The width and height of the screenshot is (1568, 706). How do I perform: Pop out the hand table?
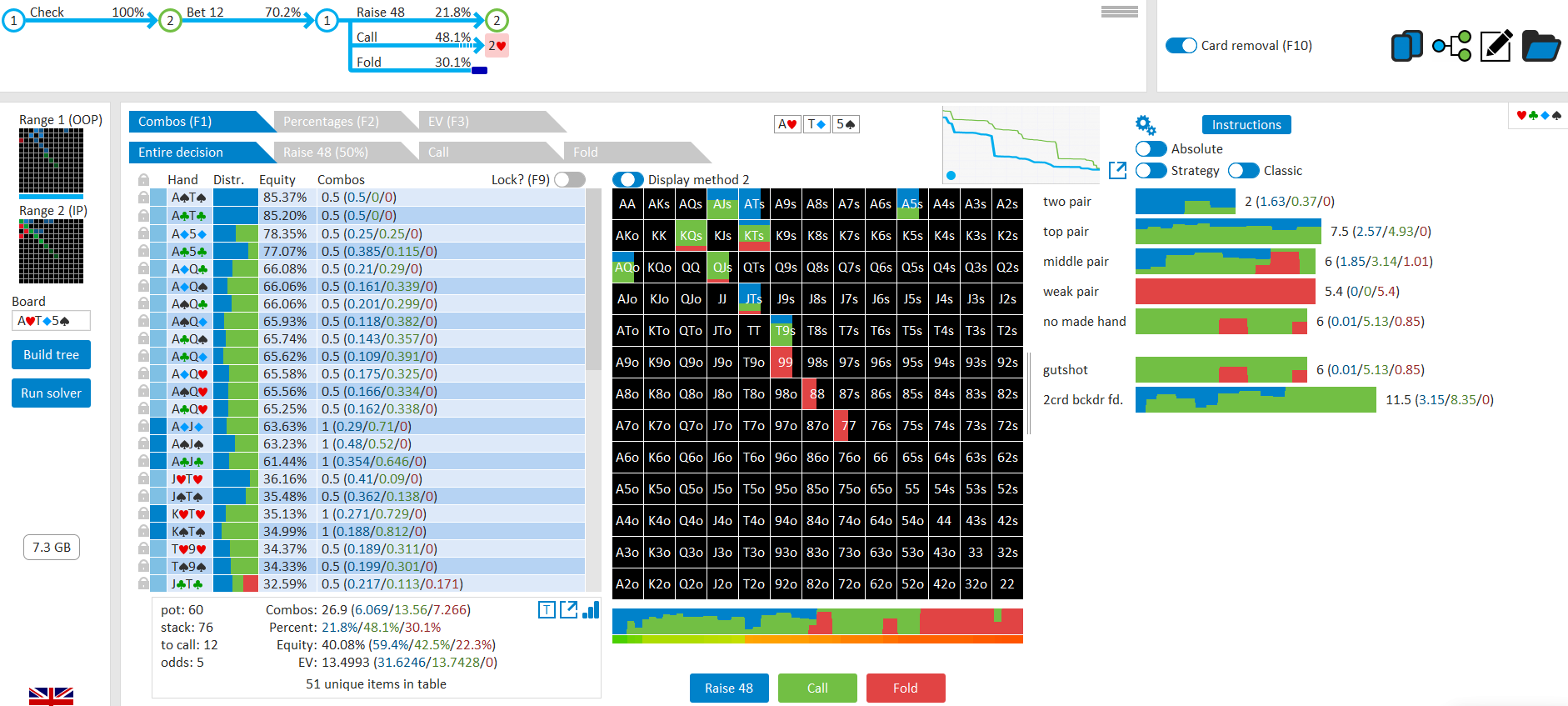click(x=569, y=610)
